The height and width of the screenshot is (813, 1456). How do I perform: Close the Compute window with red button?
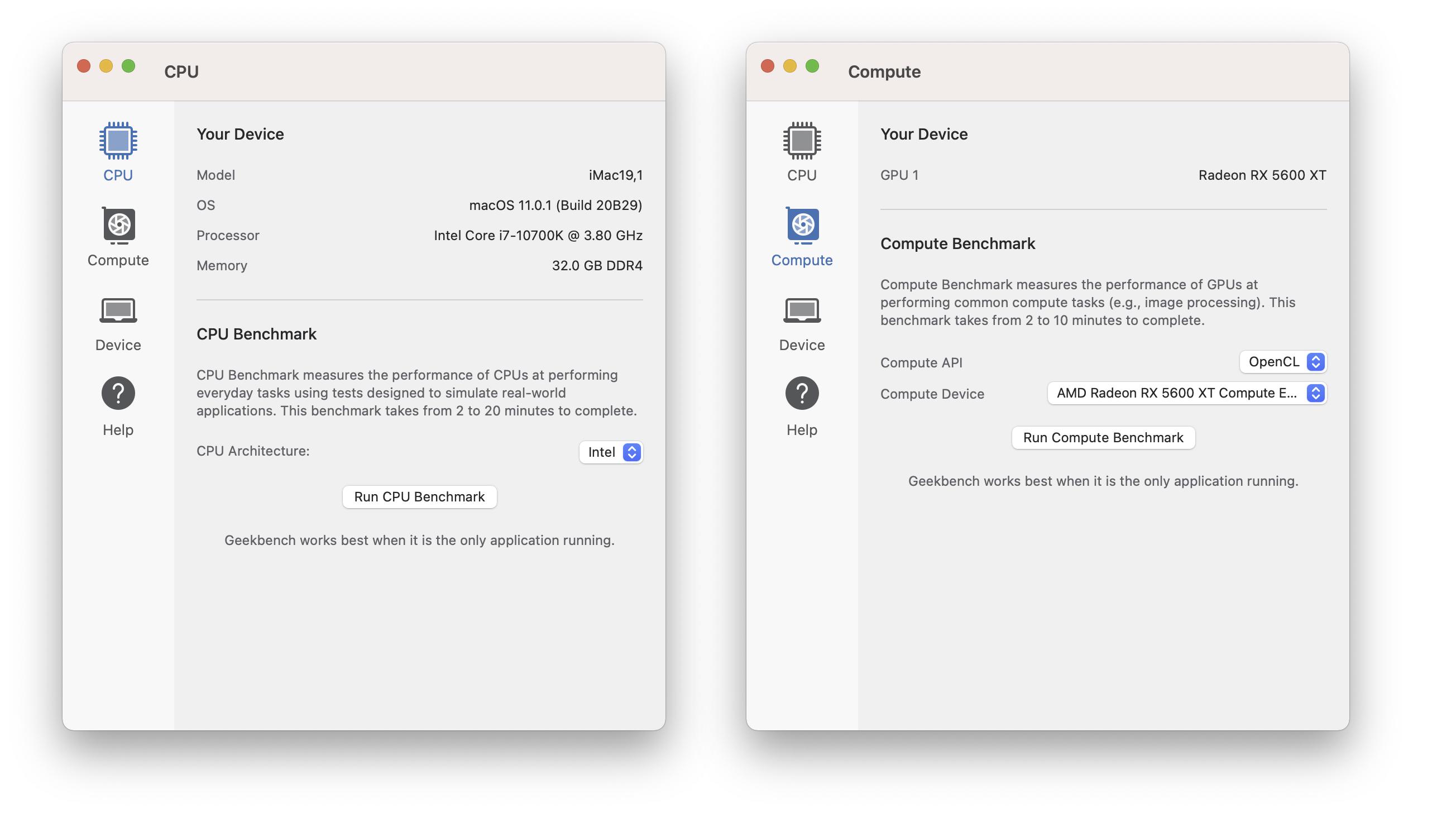coord(768,66)
